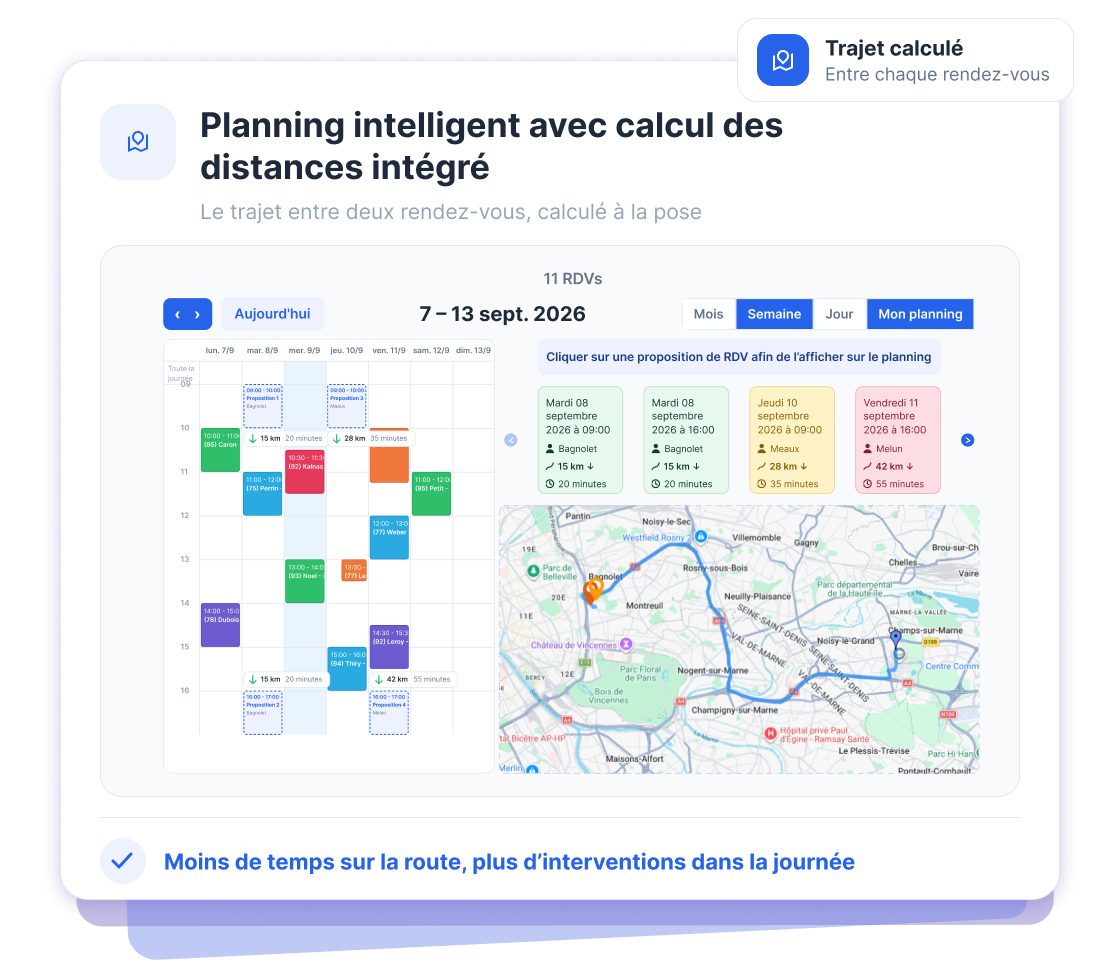Click the blue map icon in Trajet calculé badge

tap(783, 60)
